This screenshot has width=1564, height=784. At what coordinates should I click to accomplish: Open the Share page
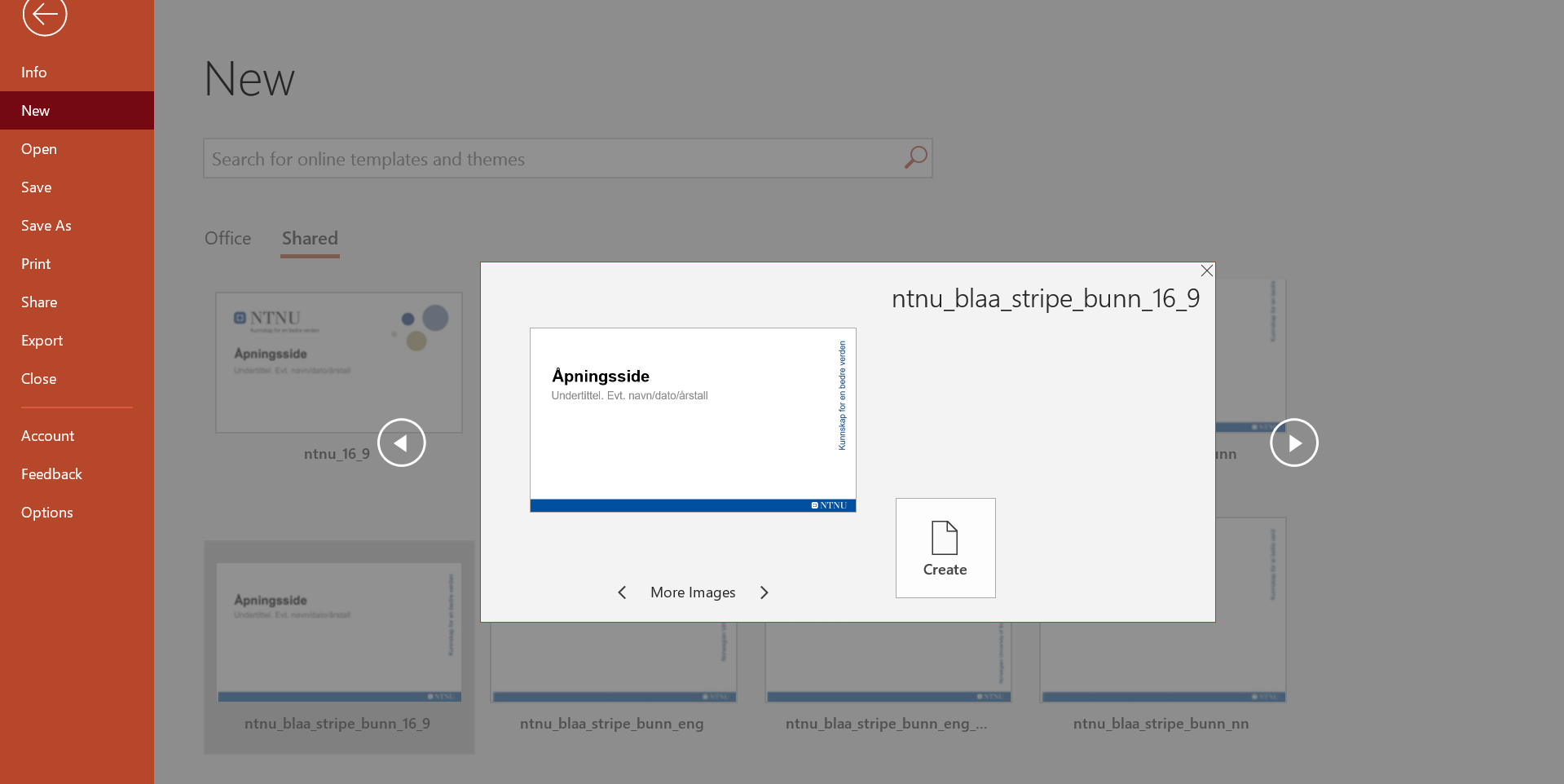(x=77, y=302)
